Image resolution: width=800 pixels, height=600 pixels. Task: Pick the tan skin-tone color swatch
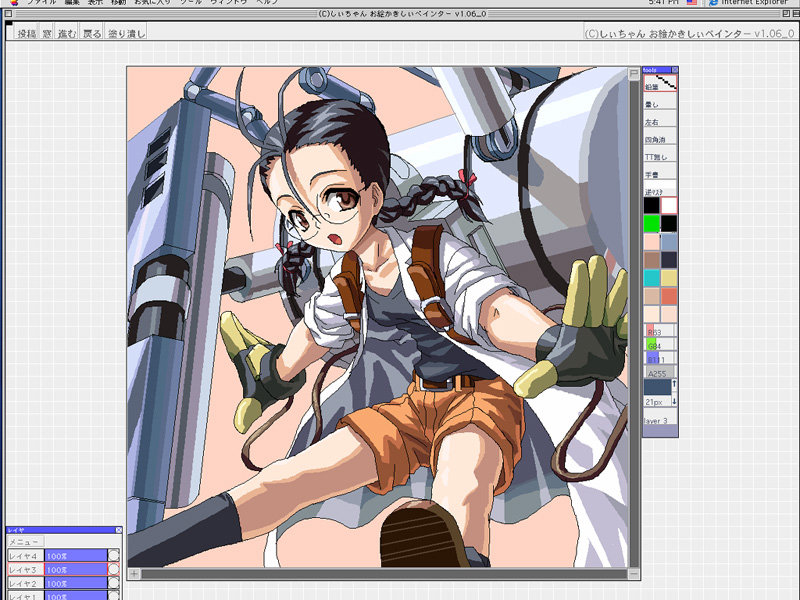pyautogui.click(x=652, y=296)
